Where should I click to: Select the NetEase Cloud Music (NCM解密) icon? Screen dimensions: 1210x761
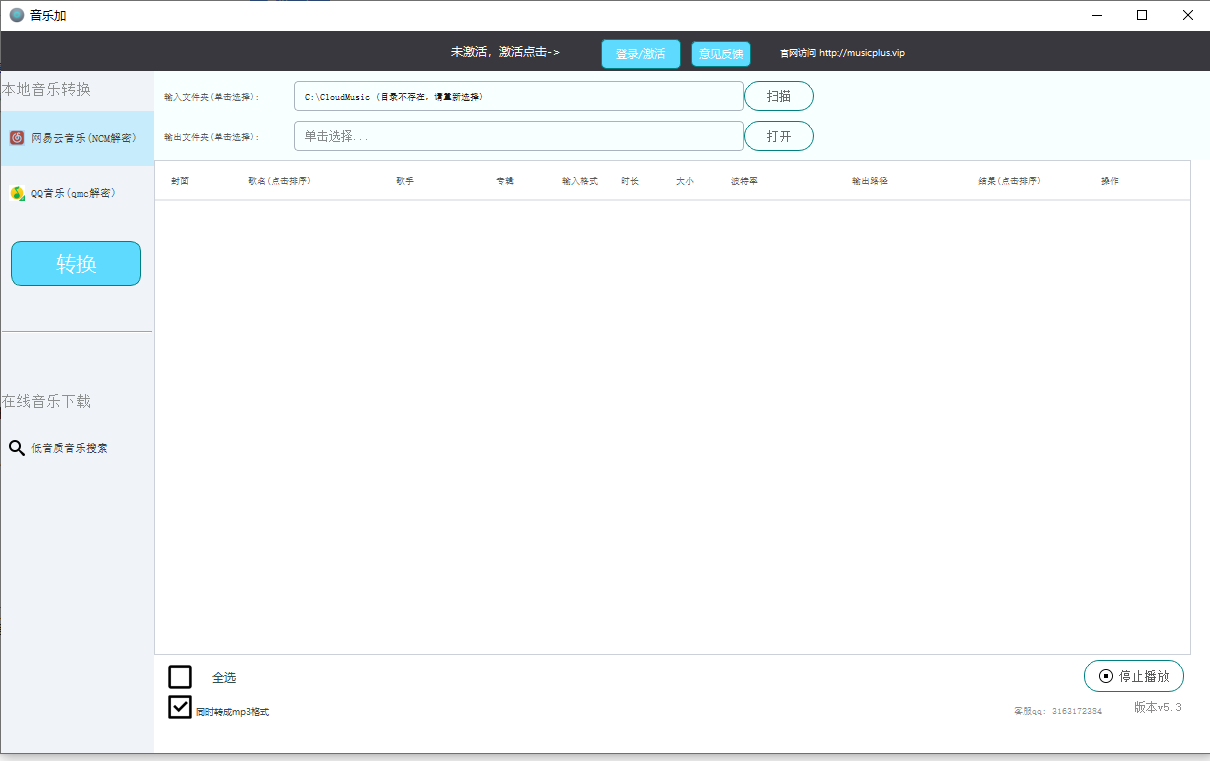pos(16,137)
